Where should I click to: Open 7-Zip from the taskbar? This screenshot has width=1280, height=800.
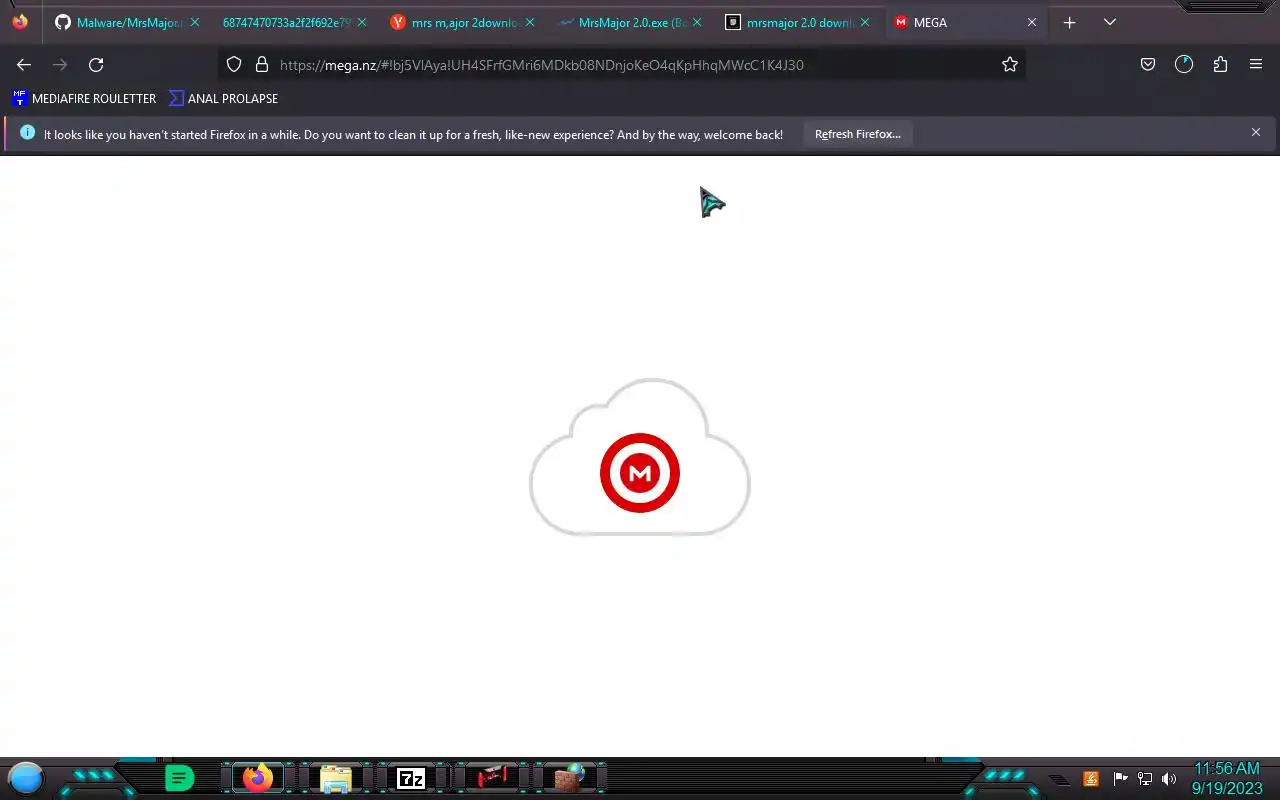[410, 778]
